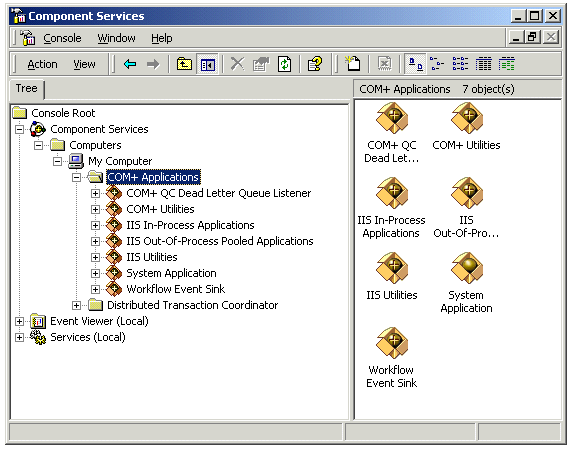Select the Tree tab
Screen dimensions: 574x454
[26, 89]
